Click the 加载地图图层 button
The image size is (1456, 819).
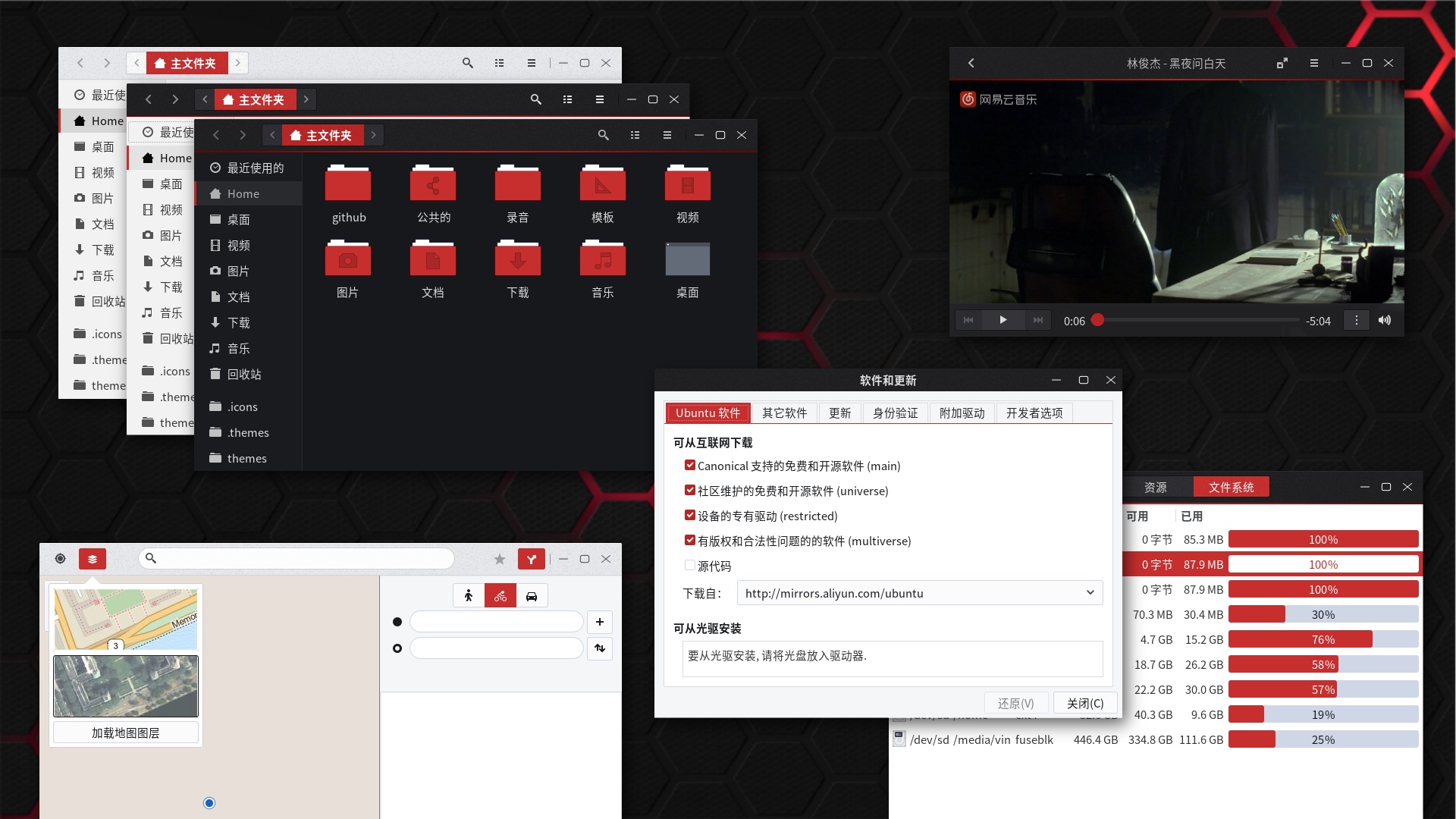pyautogui.click(x=126, y=733)
